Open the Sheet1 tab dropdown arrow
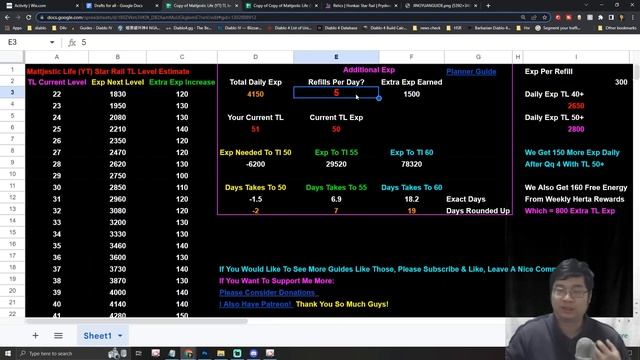Image resolution: width=640 pixels, height=360 pixels. click(x=120, y=336)
